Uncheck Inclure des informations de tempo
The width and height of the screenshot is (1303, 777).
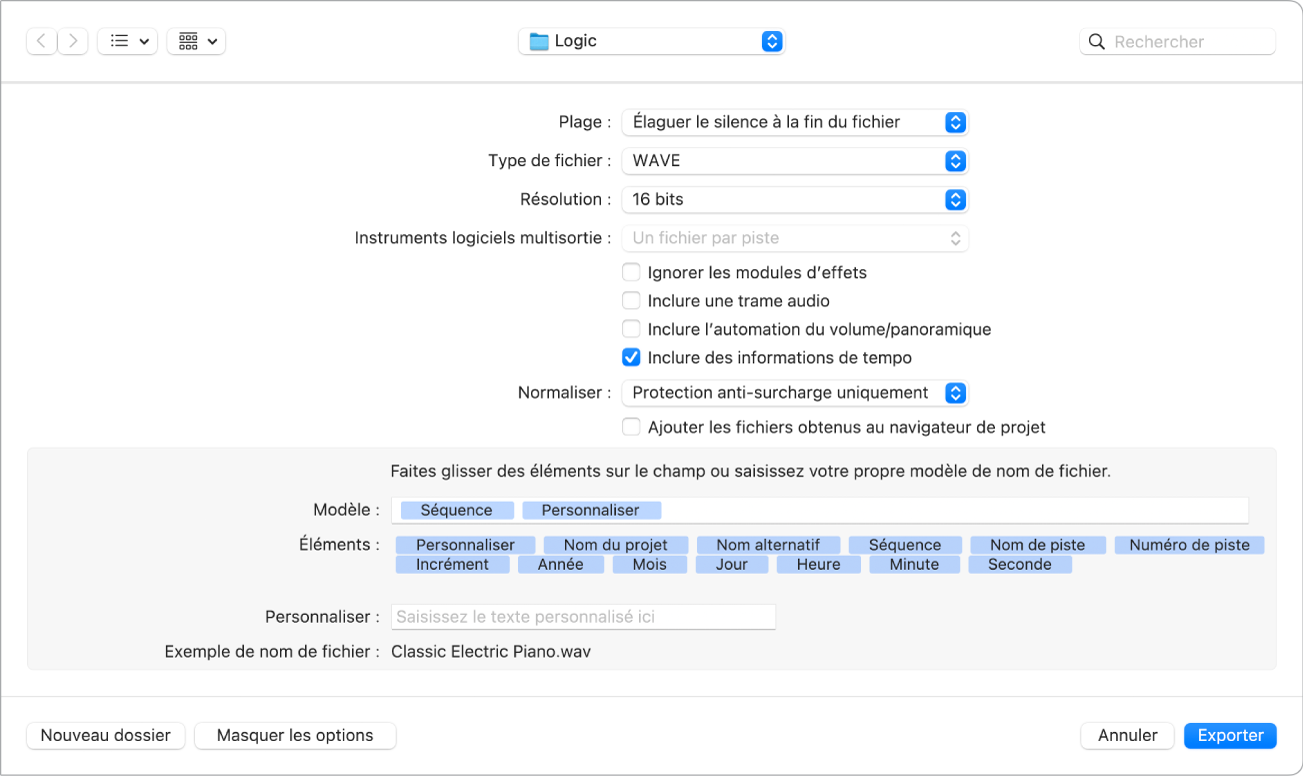tap(631, 357)
